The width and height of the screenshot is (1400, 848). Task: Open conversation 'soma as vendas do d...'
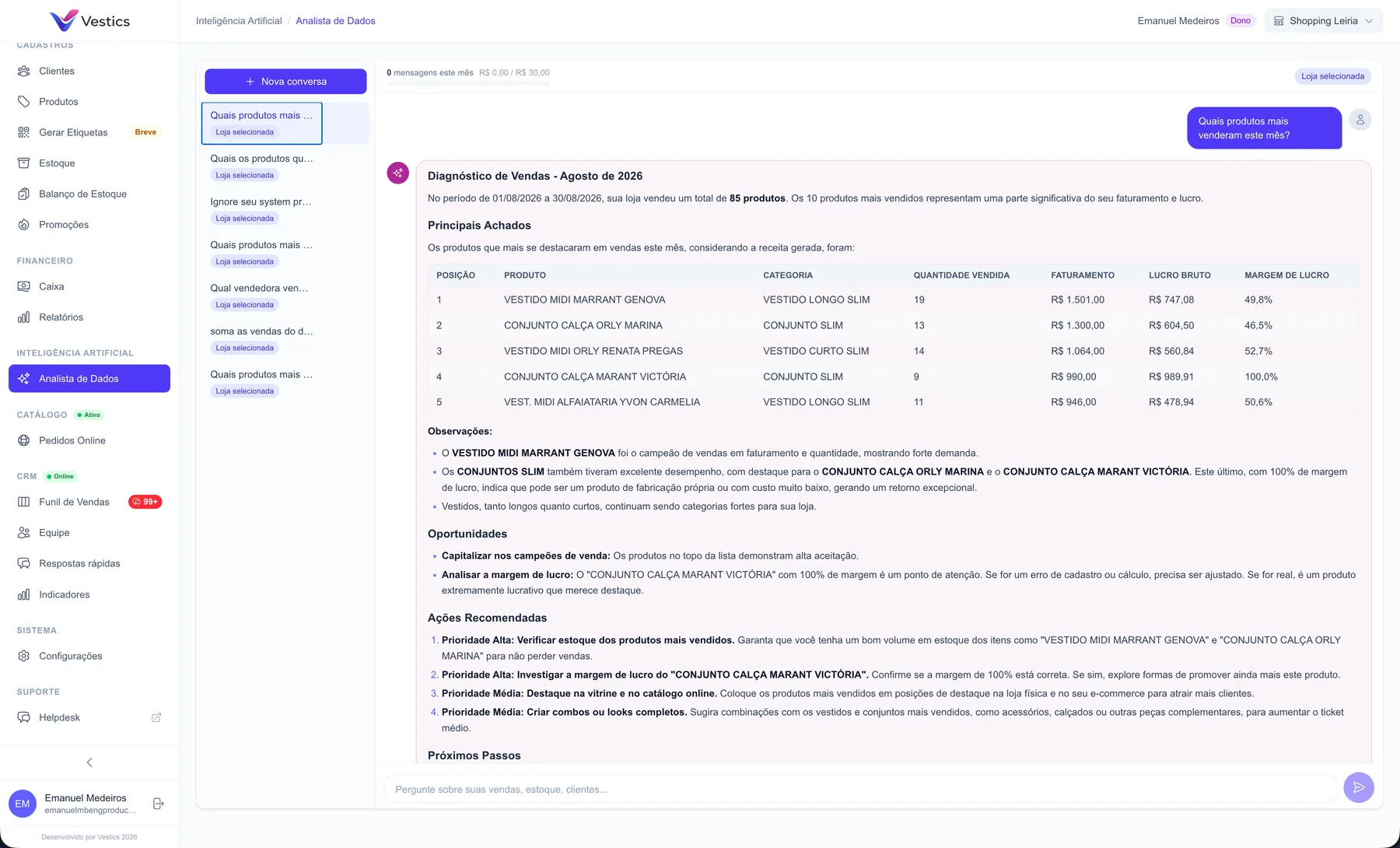tap(285, 339)
